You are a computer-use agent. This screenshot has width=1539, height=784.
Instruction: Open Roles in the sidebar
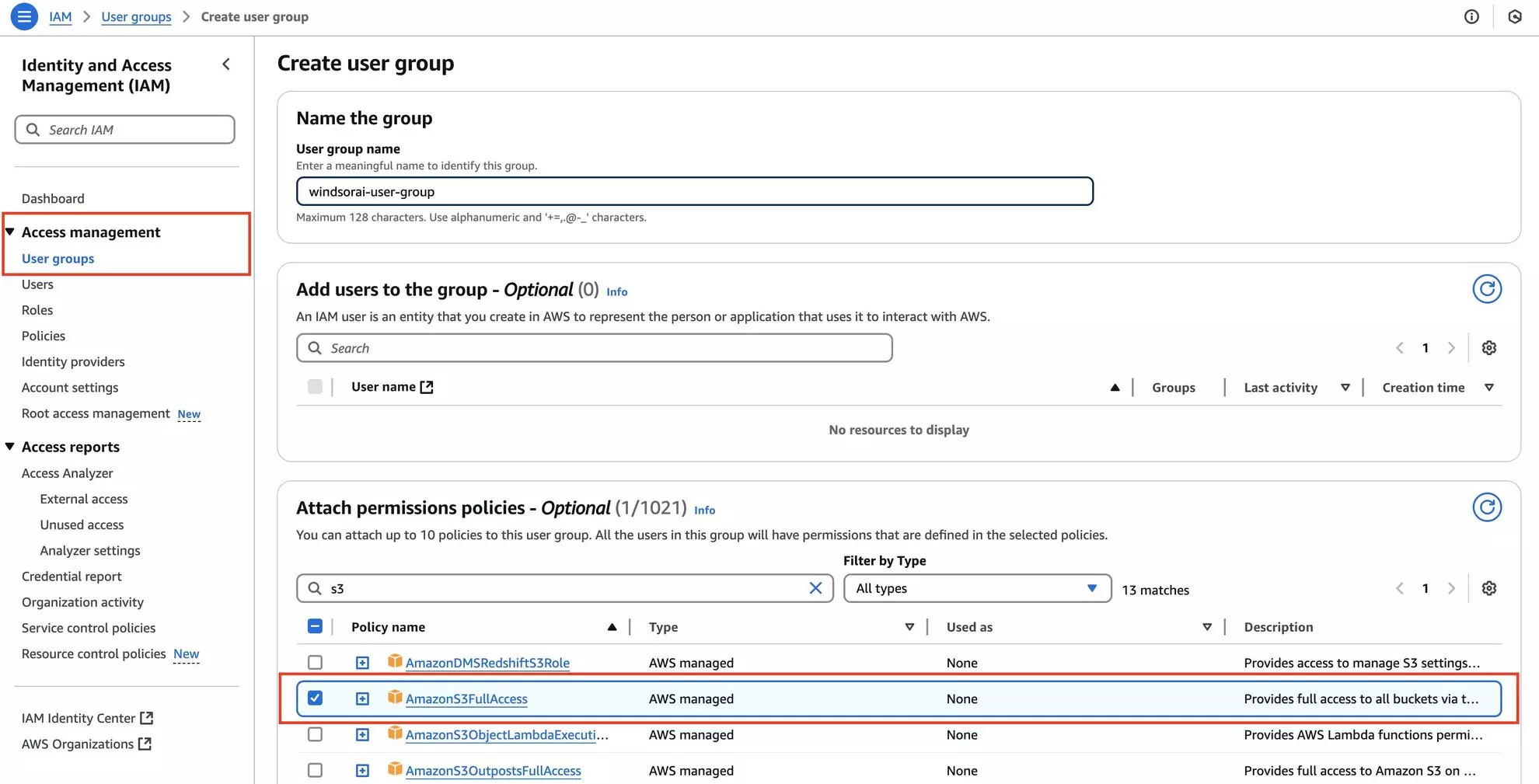click(37, 310)
